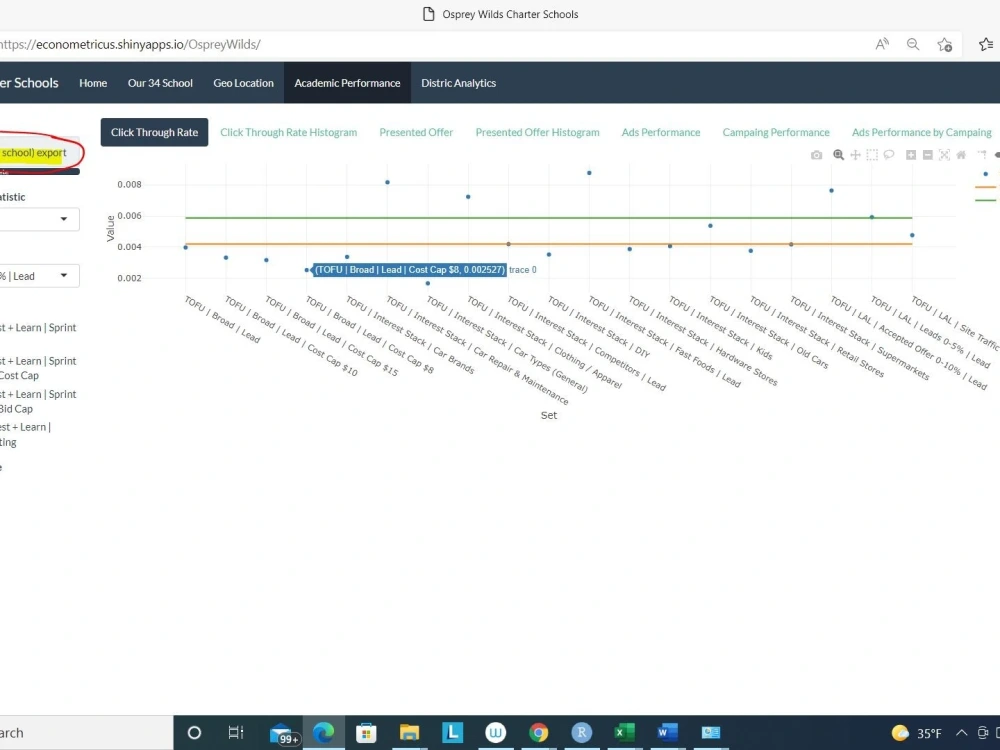Viewport: 1000px width, 750px height.
Task: Choose the Lasso Select tool
Action: [x=889, y=155]
